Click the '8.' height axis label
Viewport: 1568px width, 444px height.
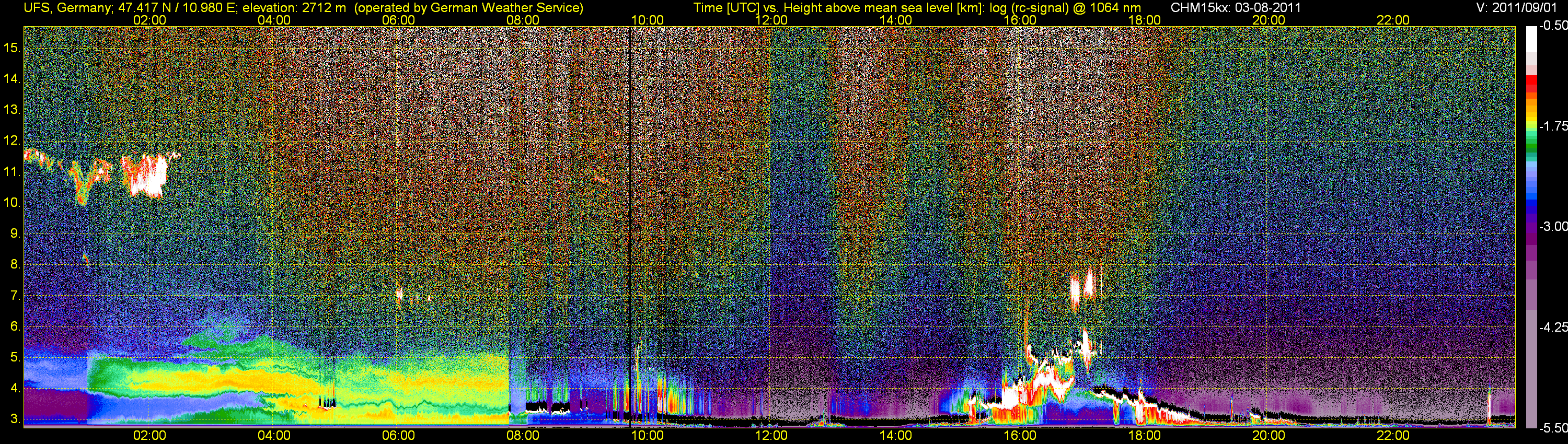point(16,265)
